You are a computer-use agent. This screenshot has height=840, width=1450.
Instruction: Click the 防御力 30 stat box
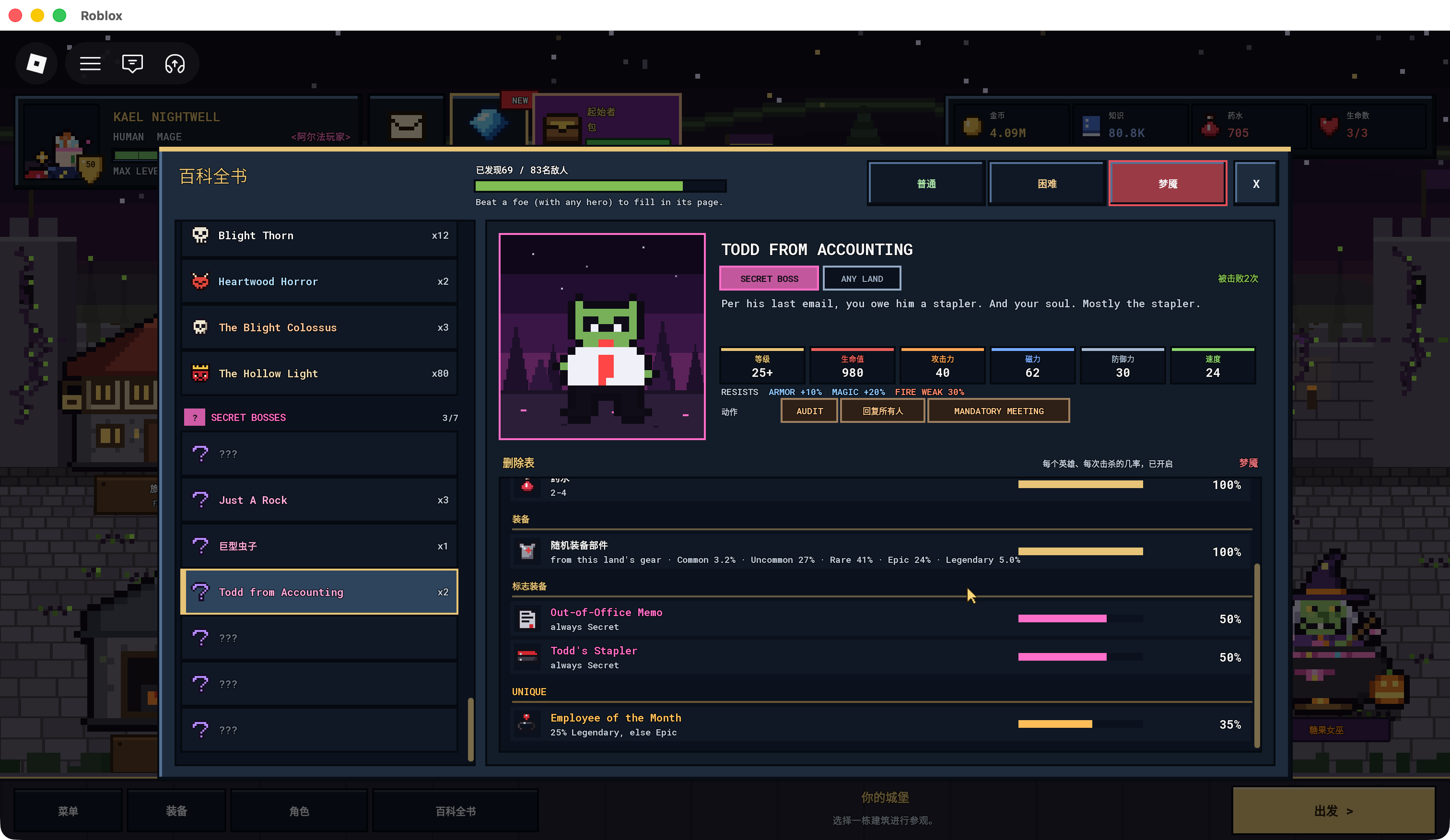pyautogui.click(x=1123, y=366)
